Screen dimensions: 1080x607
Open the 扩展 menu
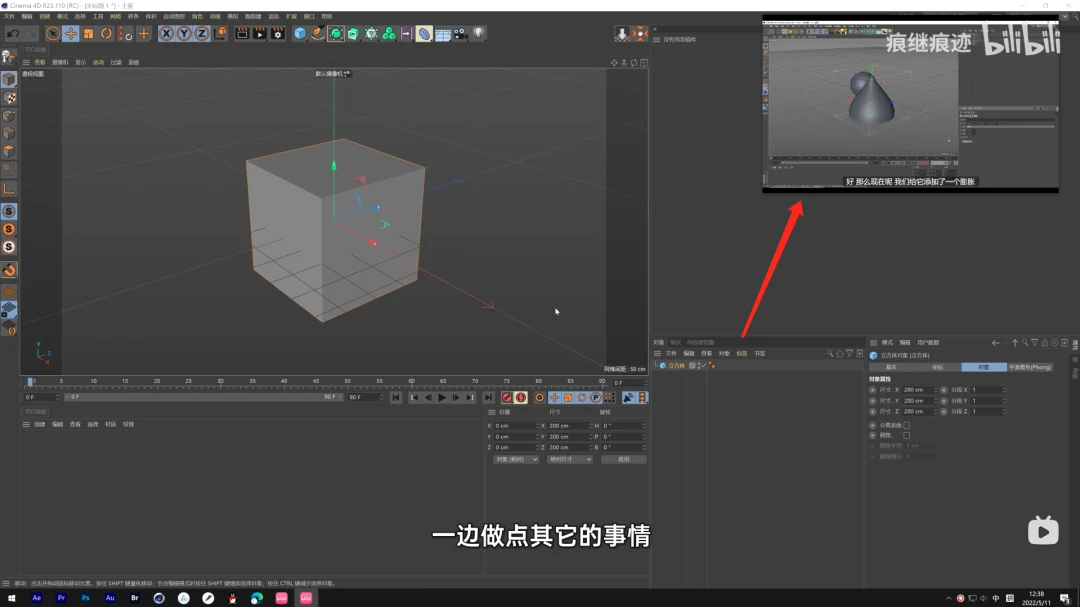pyautogui.click(x=291, y=16)
